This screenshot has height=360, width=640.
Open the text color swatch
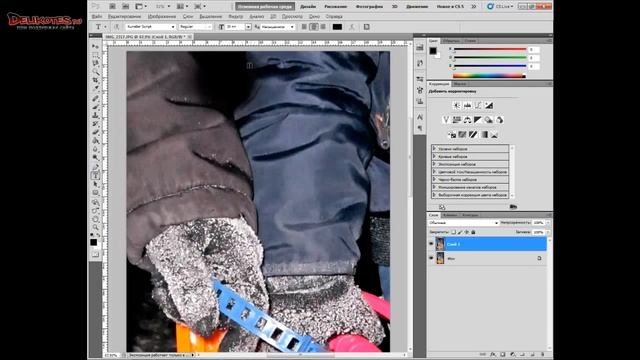click(x=337, y=27)
